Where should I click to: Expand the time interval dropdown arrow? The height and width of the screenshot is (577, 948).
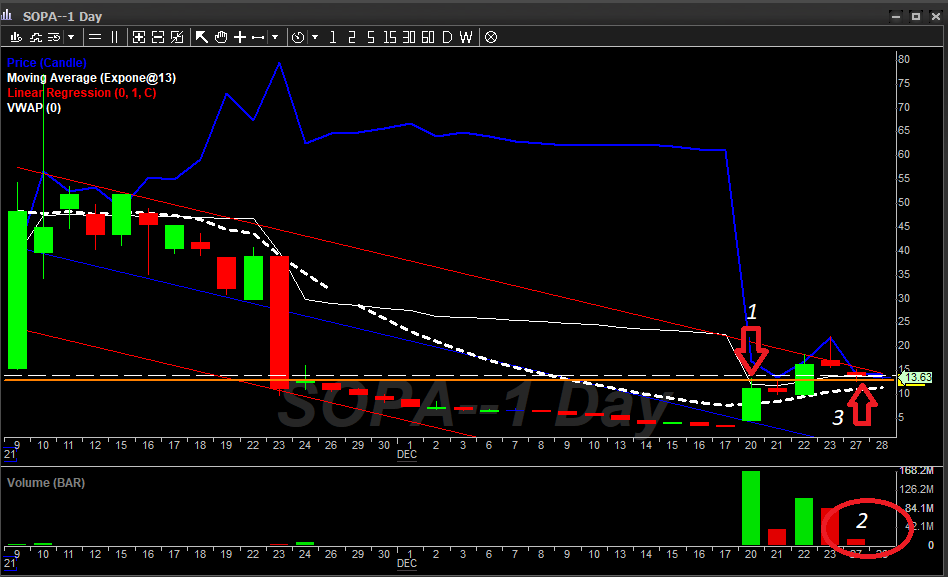click(x=315, y=37)
